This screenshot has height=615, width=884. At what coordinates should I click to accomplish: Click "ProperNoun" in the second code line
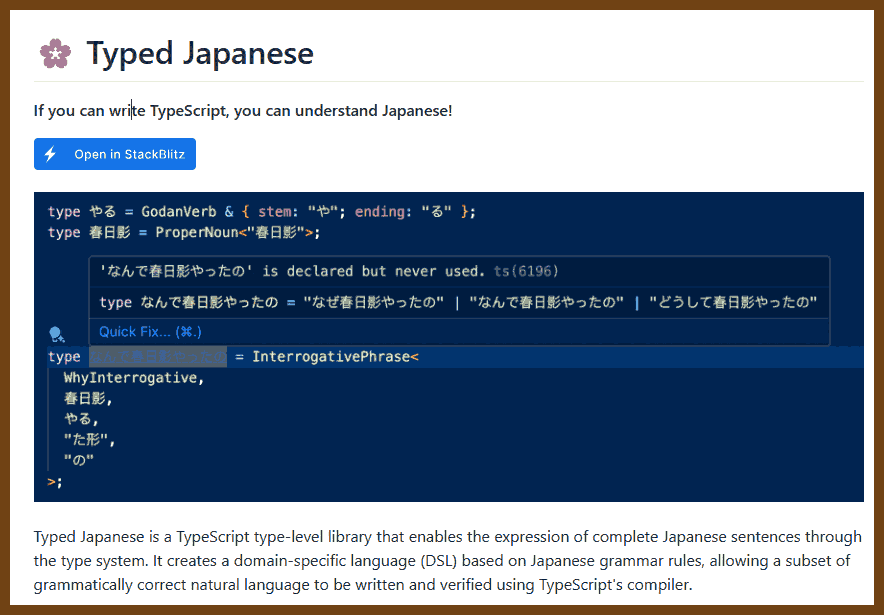[x=197, y=232]
